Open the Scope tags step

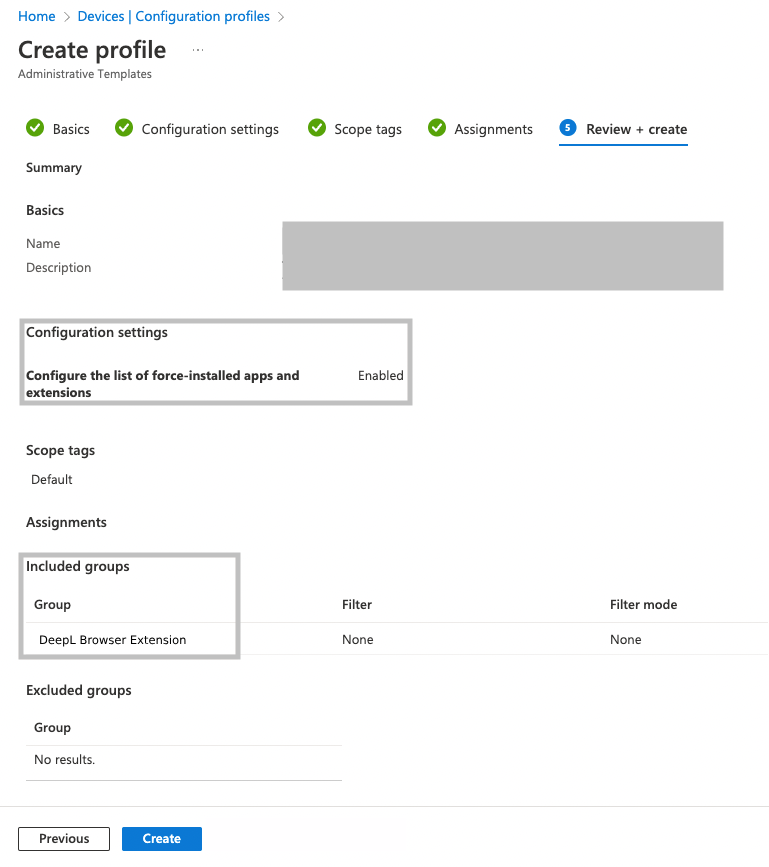[368, 129]
